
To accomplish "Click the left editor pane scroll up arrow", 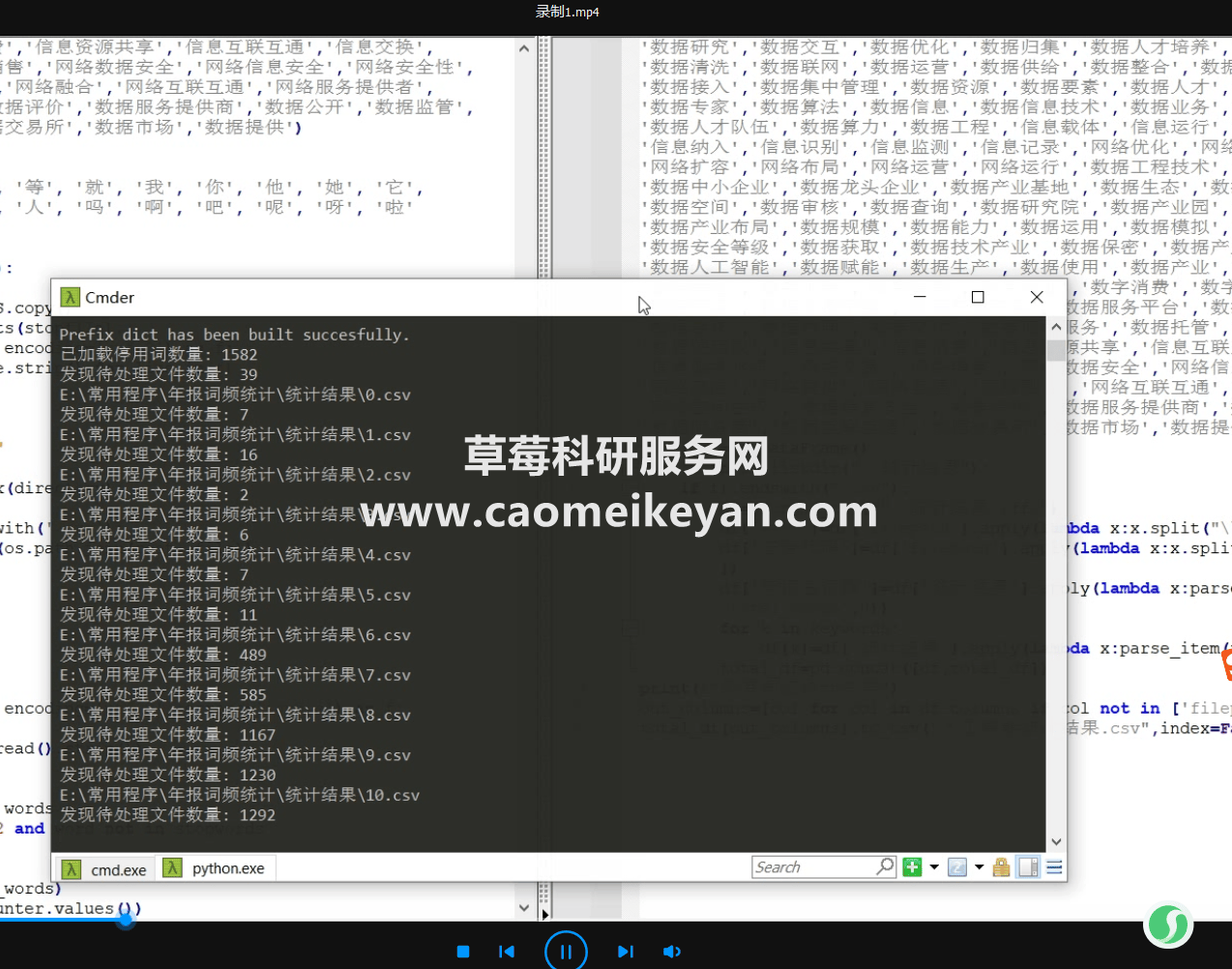I will 524,47.
